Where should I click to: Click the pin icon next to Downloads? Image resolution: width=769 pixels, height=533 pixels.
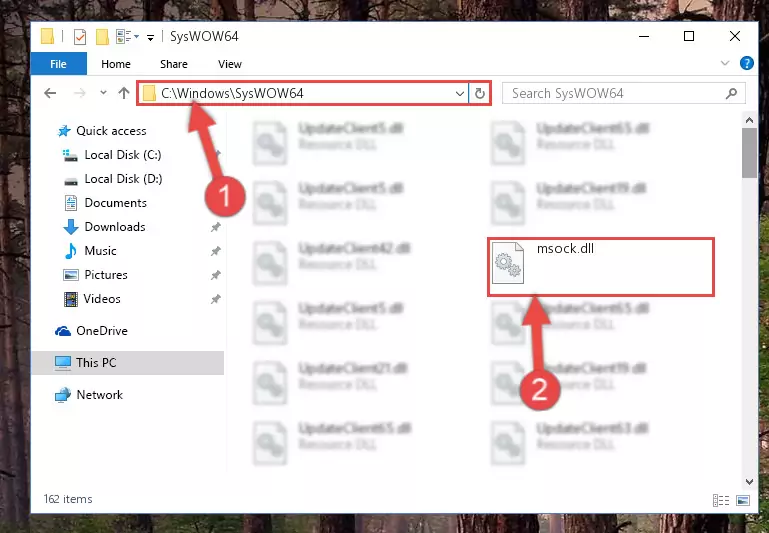point(215,227)
